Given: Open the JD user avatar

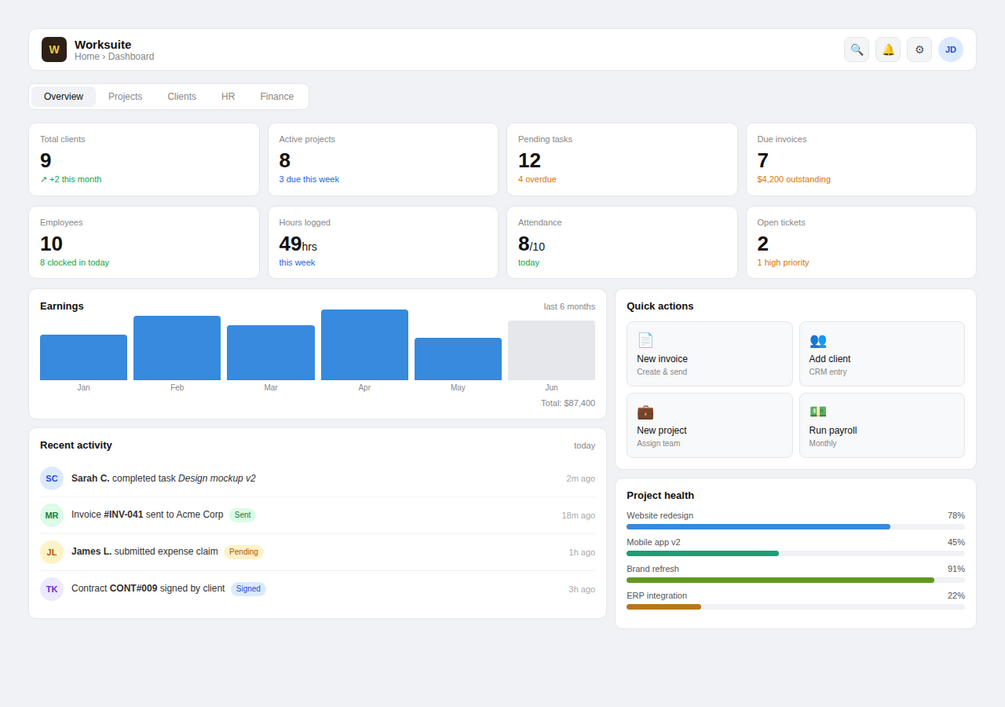Looking at the screenshot, I should [951, 49].
